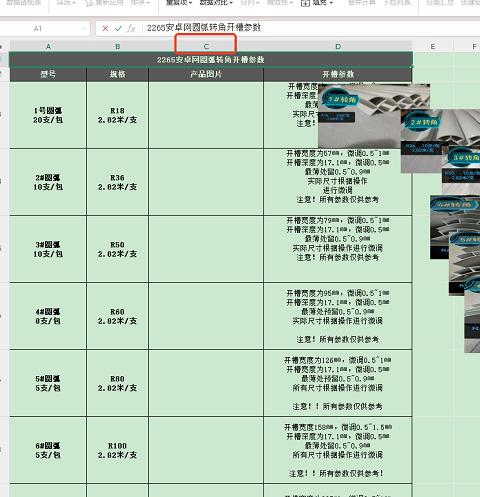The image size is (480, 497).
Task: Click into the formula bar text
Action: (x=204, y=28)
